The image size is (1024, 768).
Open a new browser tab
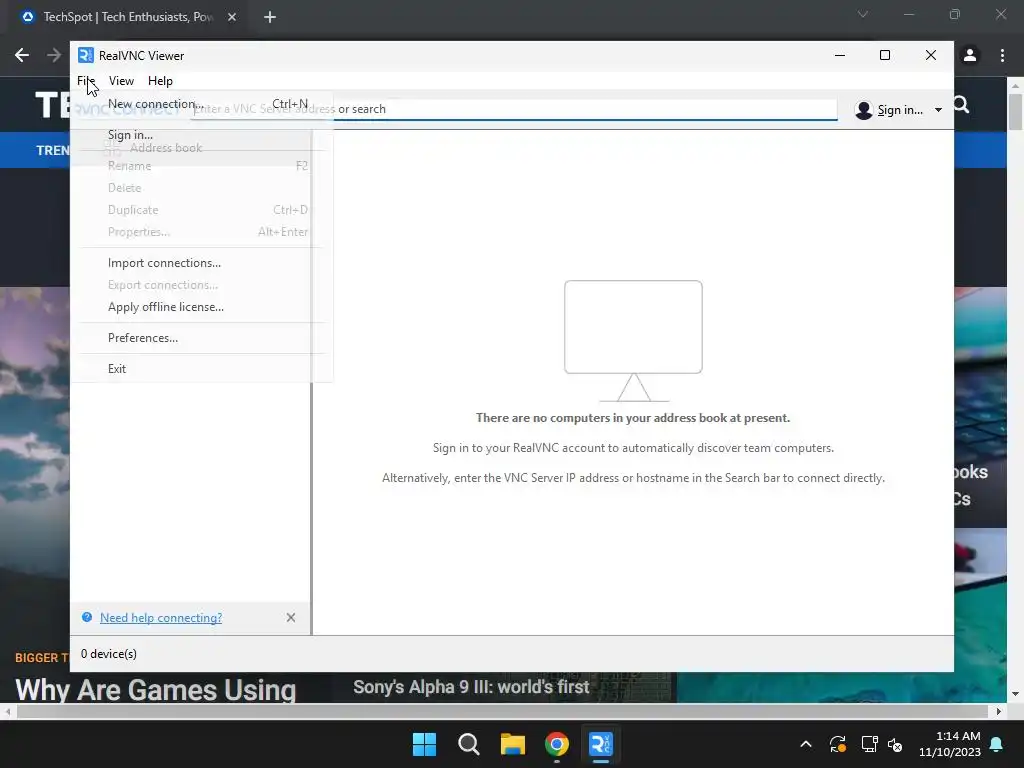(270, 17)
